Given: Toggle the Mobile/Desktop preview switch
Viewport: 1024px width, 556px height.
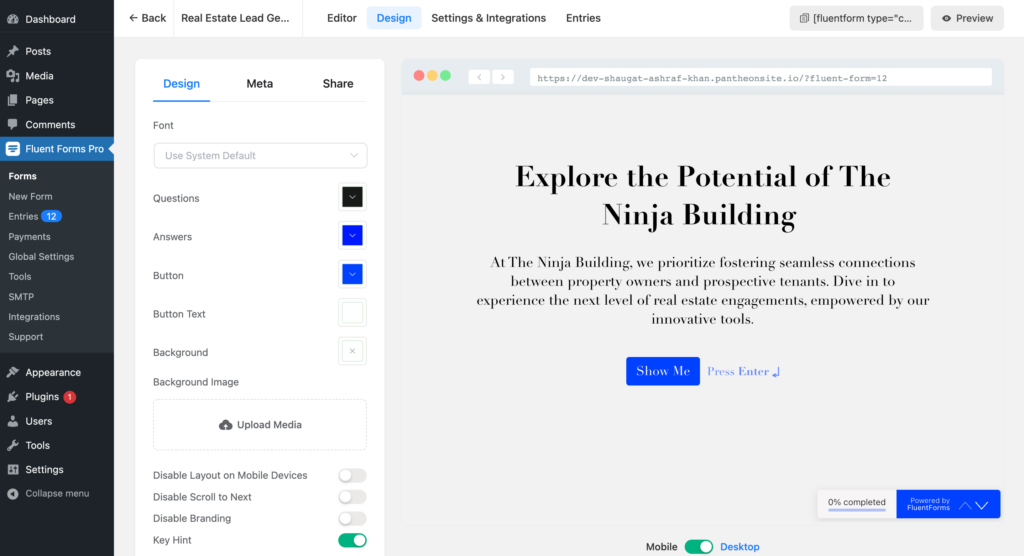Looking at the screenshot, I should (x=699, y=547).
